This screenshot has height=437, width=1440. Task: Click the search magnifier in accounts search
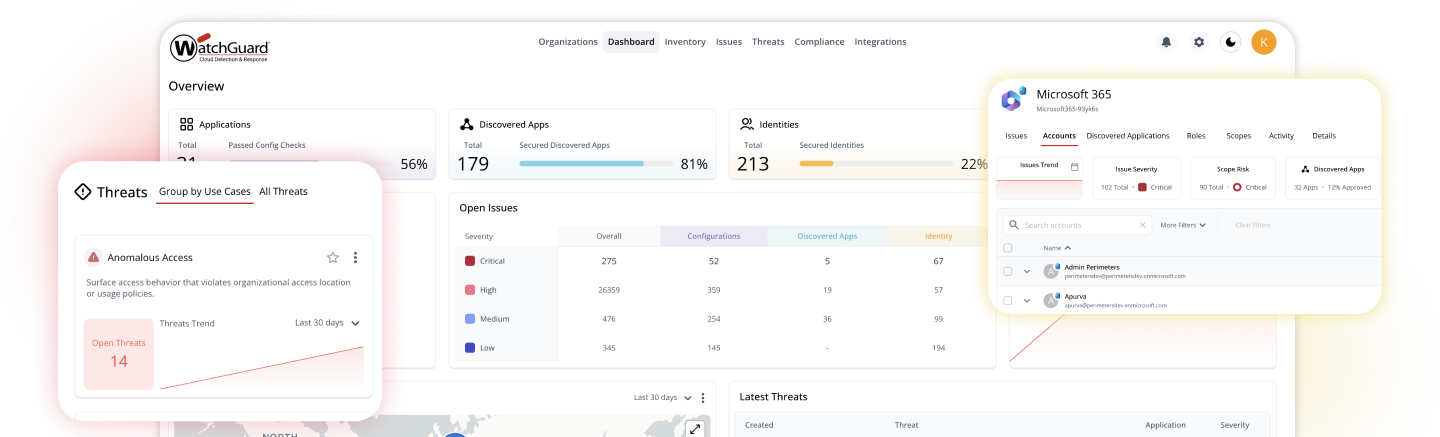[x=1014, y=225]
